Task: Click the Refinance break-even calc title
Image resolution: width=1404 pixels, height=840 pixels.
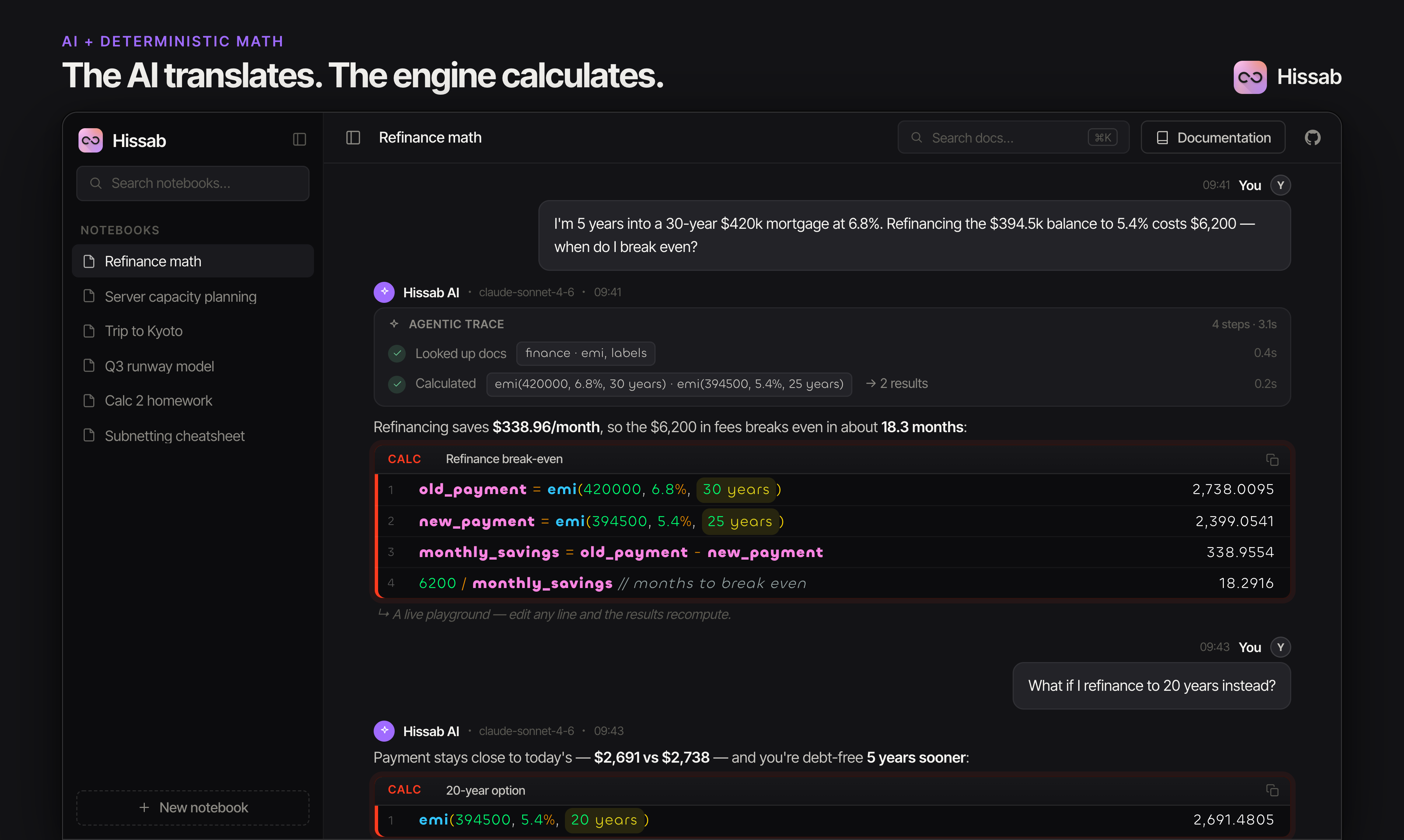Action: 504,459
